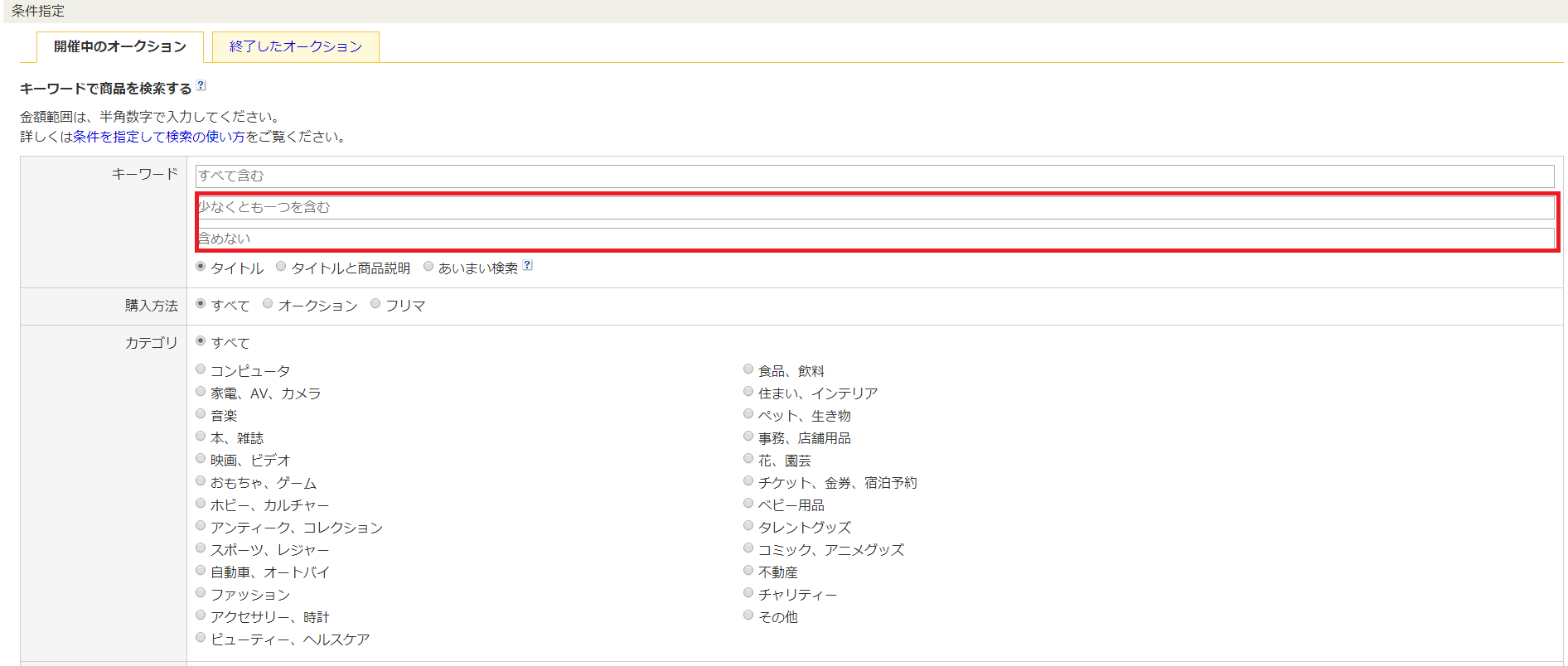Select すべて under 購入方法
Image resolution: width=1568 pixels, height=666 pixels.
click(201, 304)
